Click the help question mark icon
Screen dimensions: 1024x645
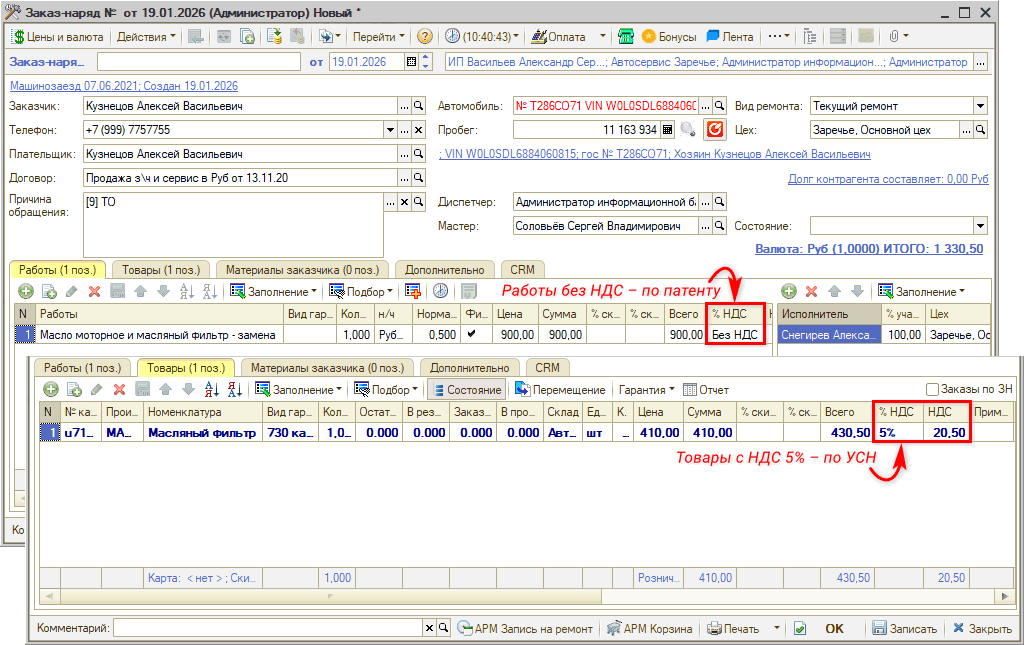pos(425,36)
